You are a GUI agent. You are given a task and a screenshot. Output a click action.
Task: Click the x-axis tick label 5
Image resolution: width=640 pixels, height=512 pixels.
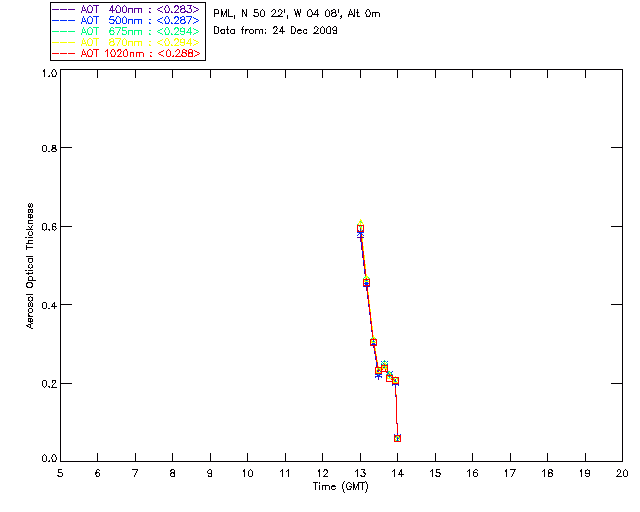point(60,473)
